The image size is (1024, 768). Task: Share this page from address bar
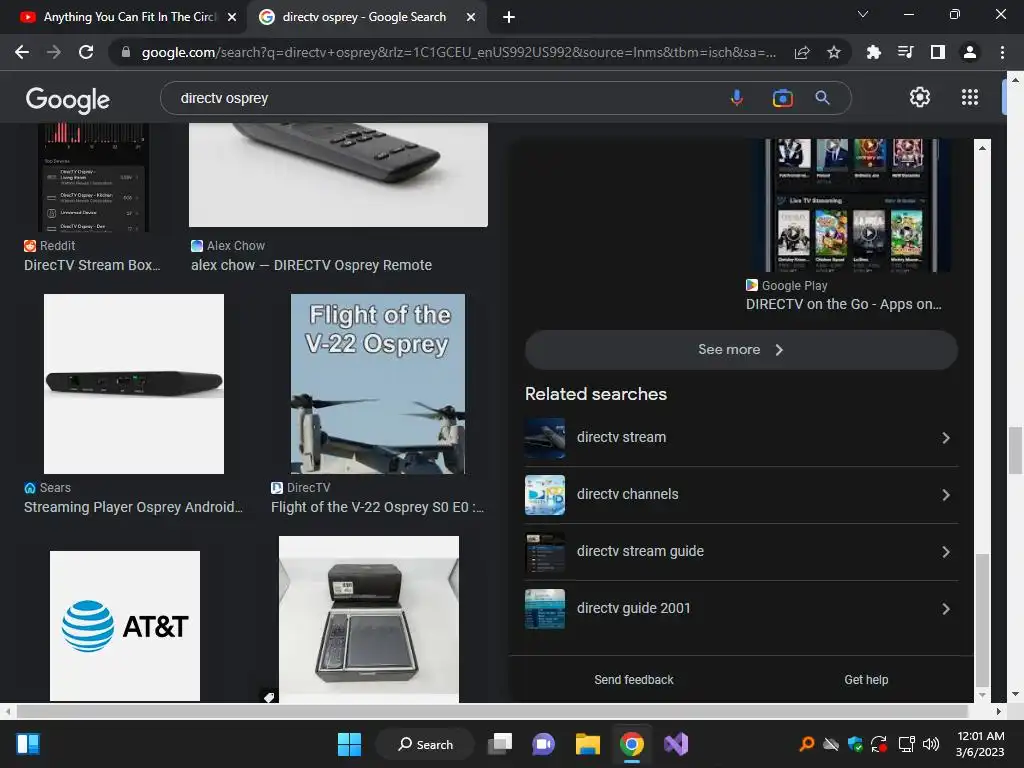click(802, 52)
